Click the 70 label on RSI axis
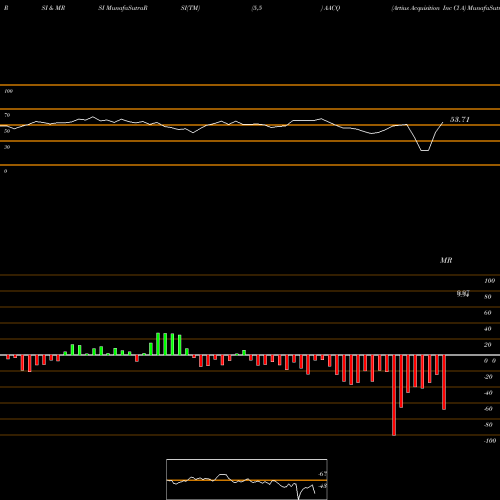This screenshot has width=500, height=500. click(x=7, y=115)
